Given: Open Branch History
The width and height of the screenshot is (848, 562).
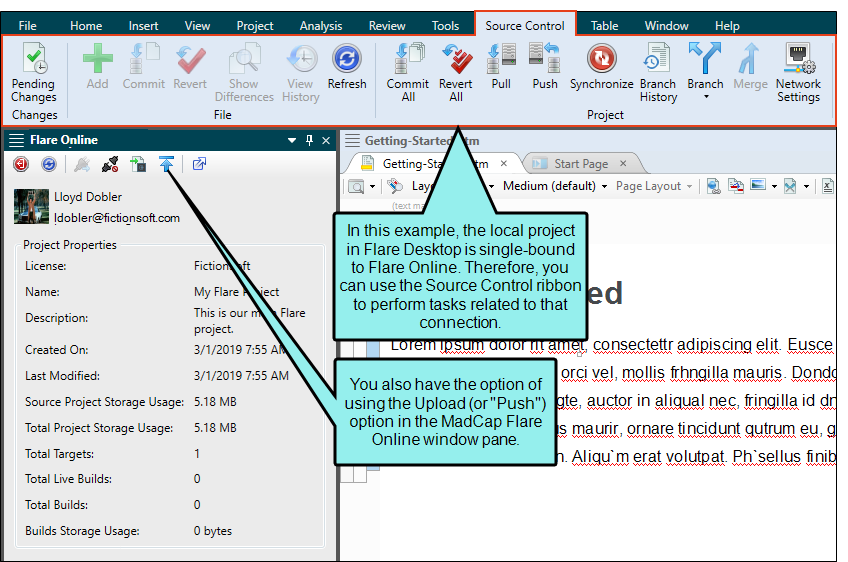Looking at the screenshot, I should pos(658,73).
